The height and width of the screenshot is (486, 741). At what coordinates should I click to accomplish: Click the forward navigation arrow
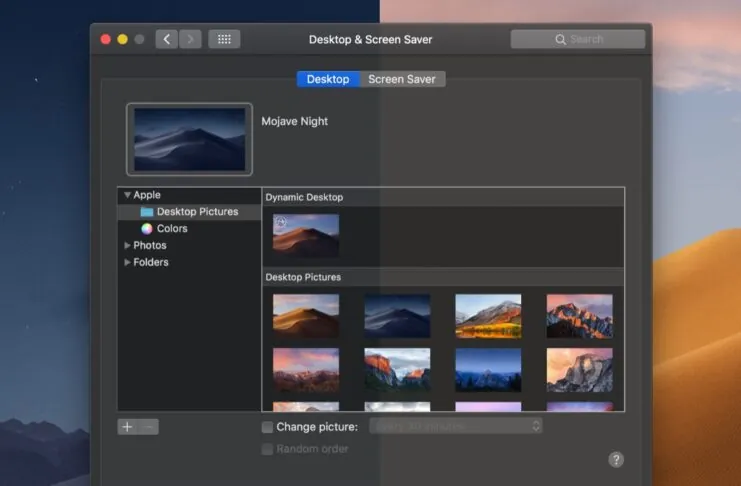click(x=190, y=40)
